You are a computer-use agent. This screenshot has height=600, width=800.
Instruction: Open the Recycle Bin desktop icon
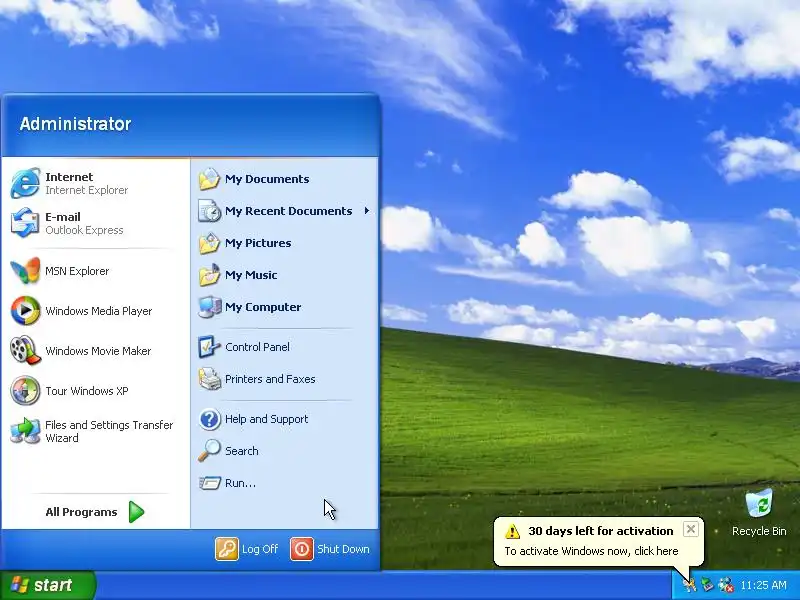759,503
